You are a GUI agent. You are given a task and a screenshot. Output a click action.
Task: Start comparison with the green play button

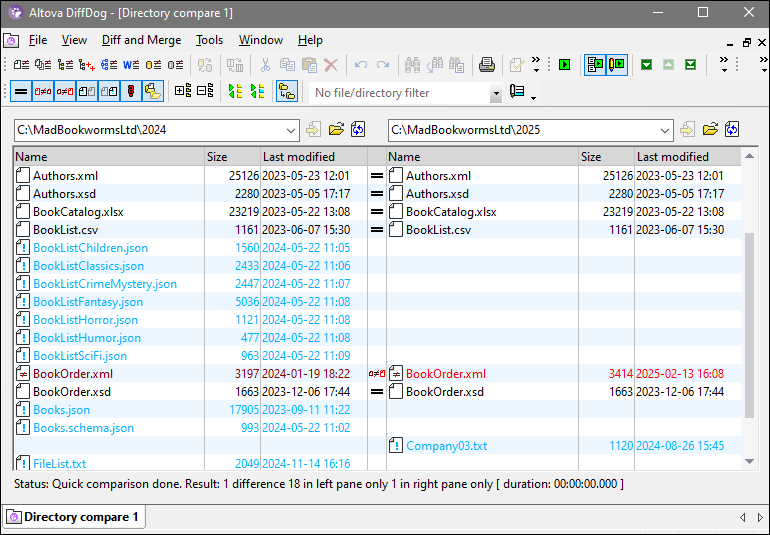(565, 65)
